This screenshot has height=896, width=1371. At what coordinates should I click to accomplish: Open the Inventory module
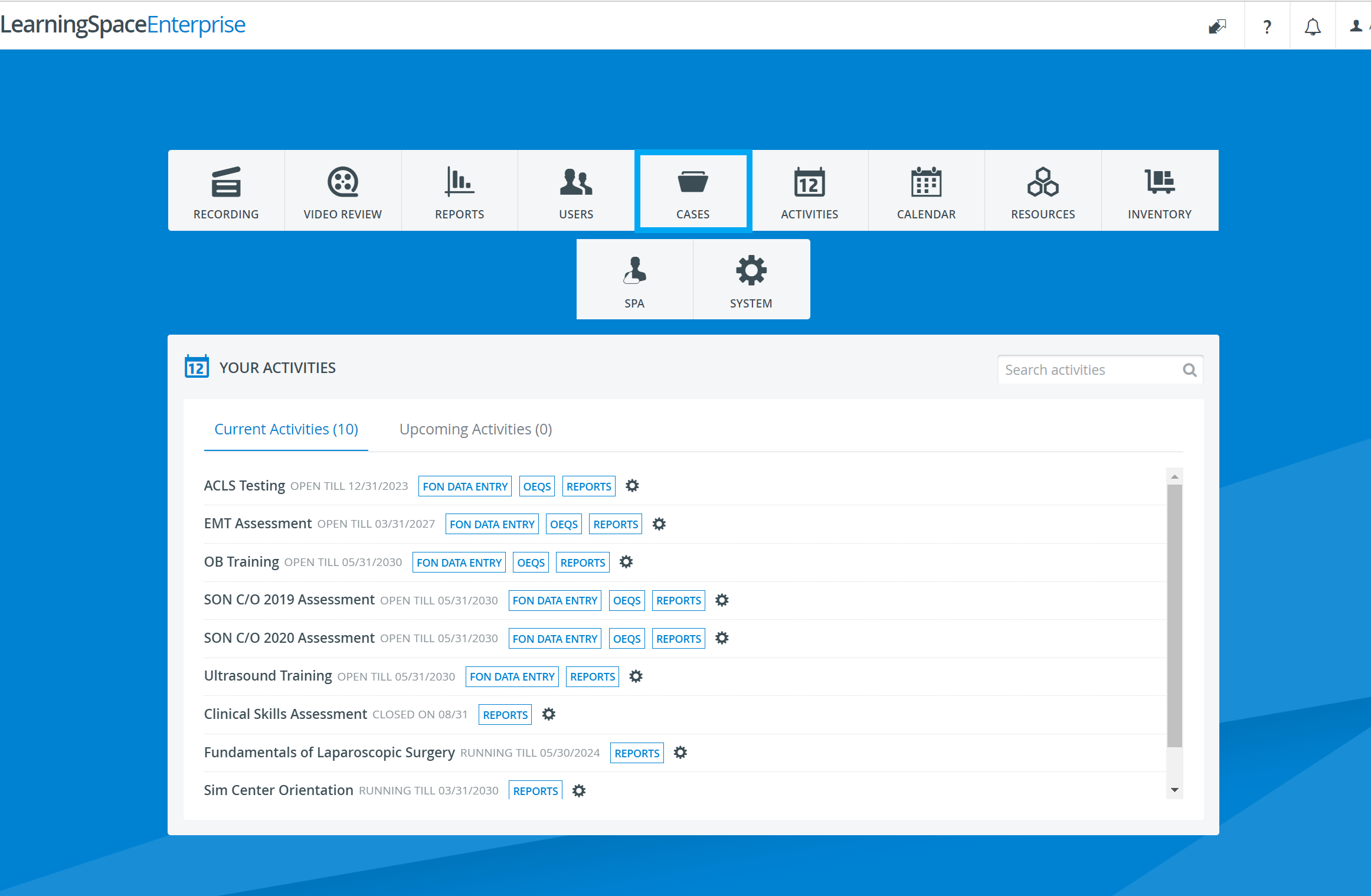point(1160,191)
